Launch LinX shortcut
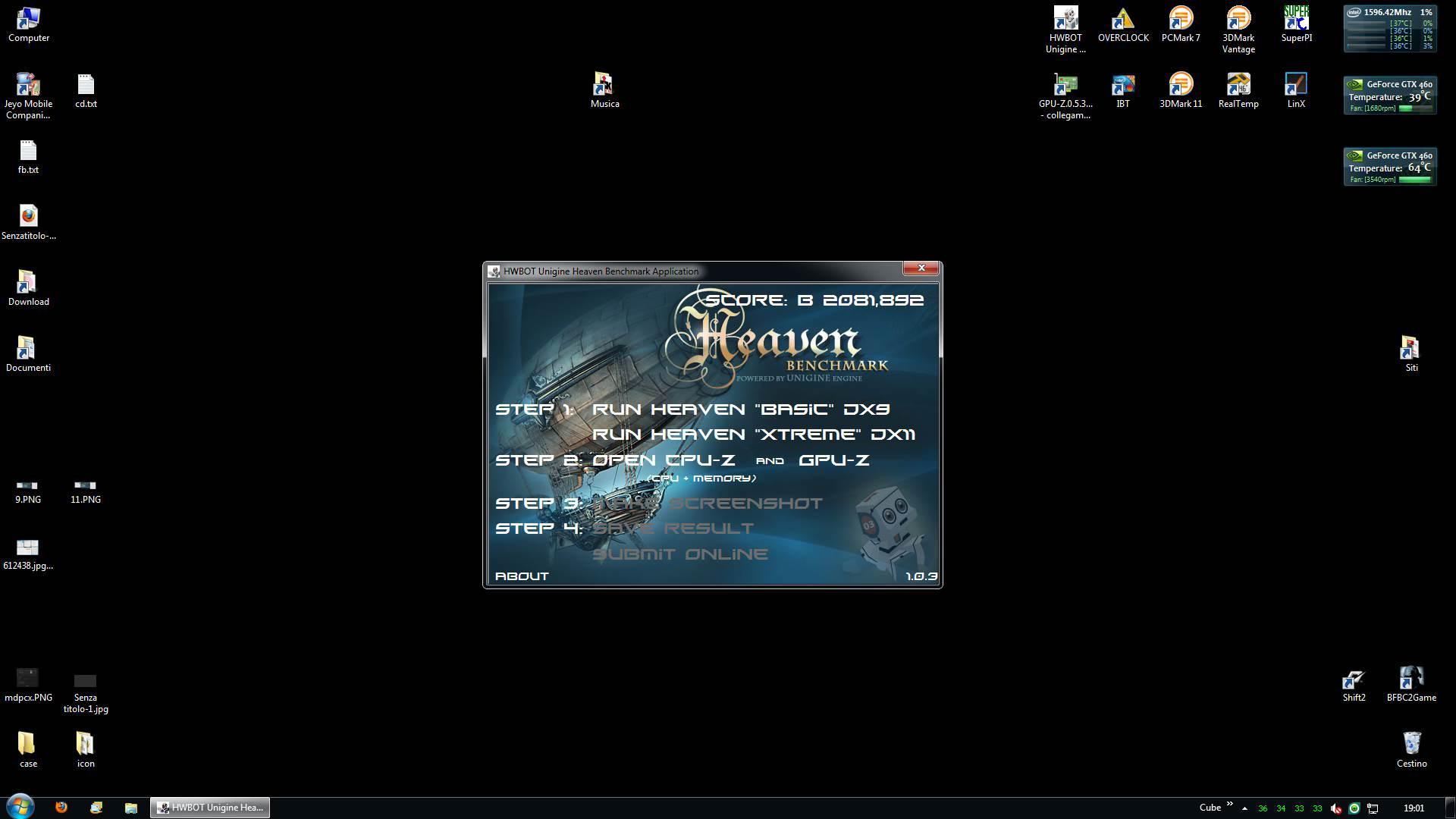This screenshot has height=819, width=1456. [x=1296, y=90]
